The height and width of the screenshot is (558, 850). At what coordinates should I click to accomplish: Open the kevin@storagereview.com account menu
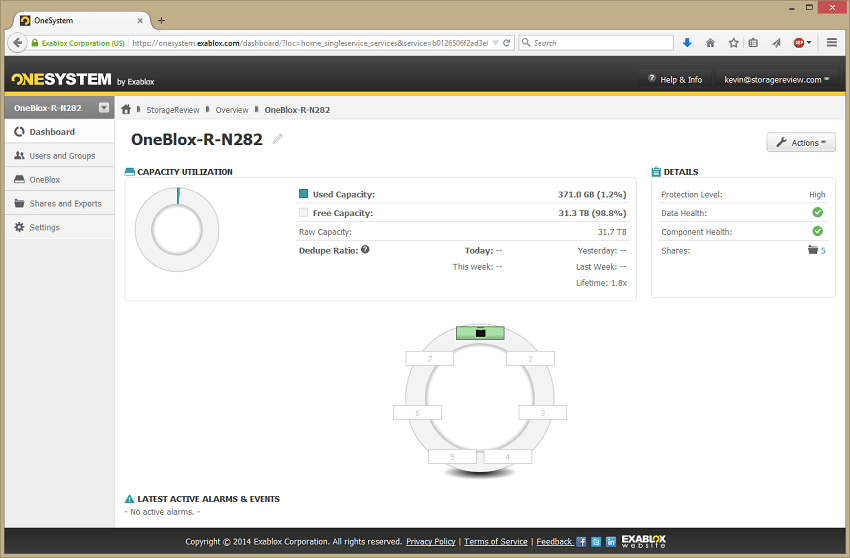(x=776, y=79)
